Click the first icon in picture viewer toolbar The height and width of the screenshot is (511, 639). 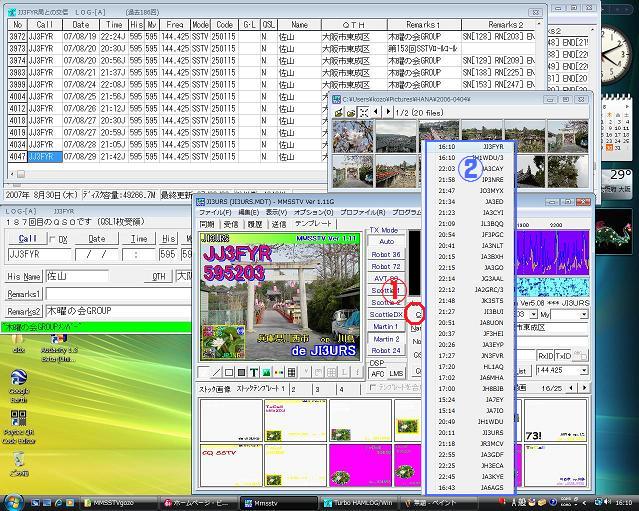point(339,112)
